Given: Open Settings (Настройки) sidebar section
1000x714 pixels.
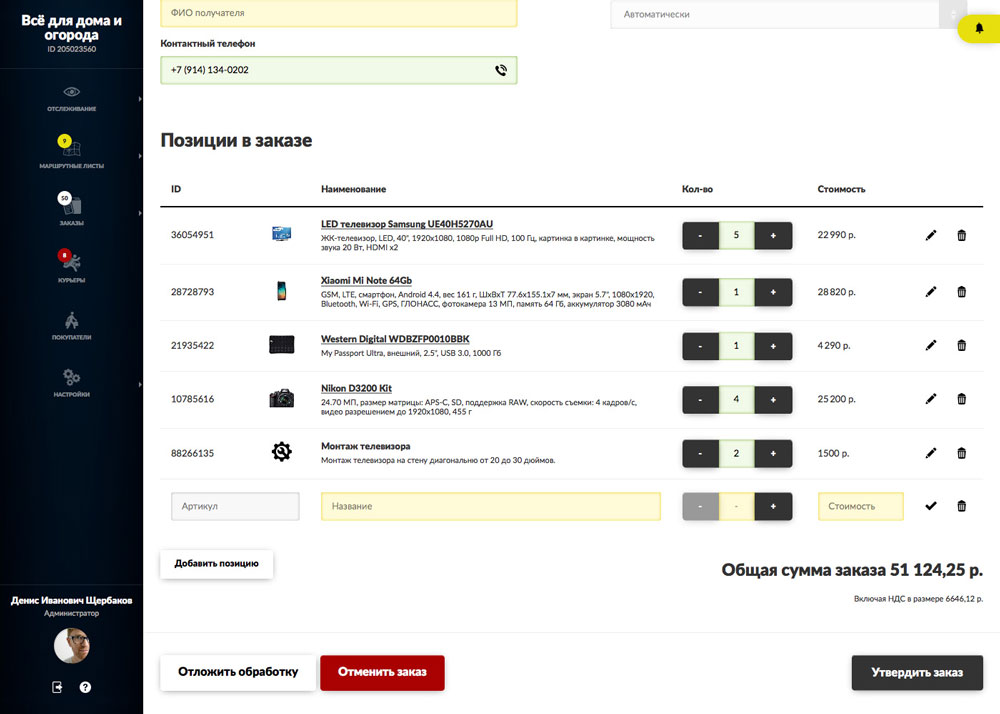Looking at the screenshot, I should click(x=71, y=382).
